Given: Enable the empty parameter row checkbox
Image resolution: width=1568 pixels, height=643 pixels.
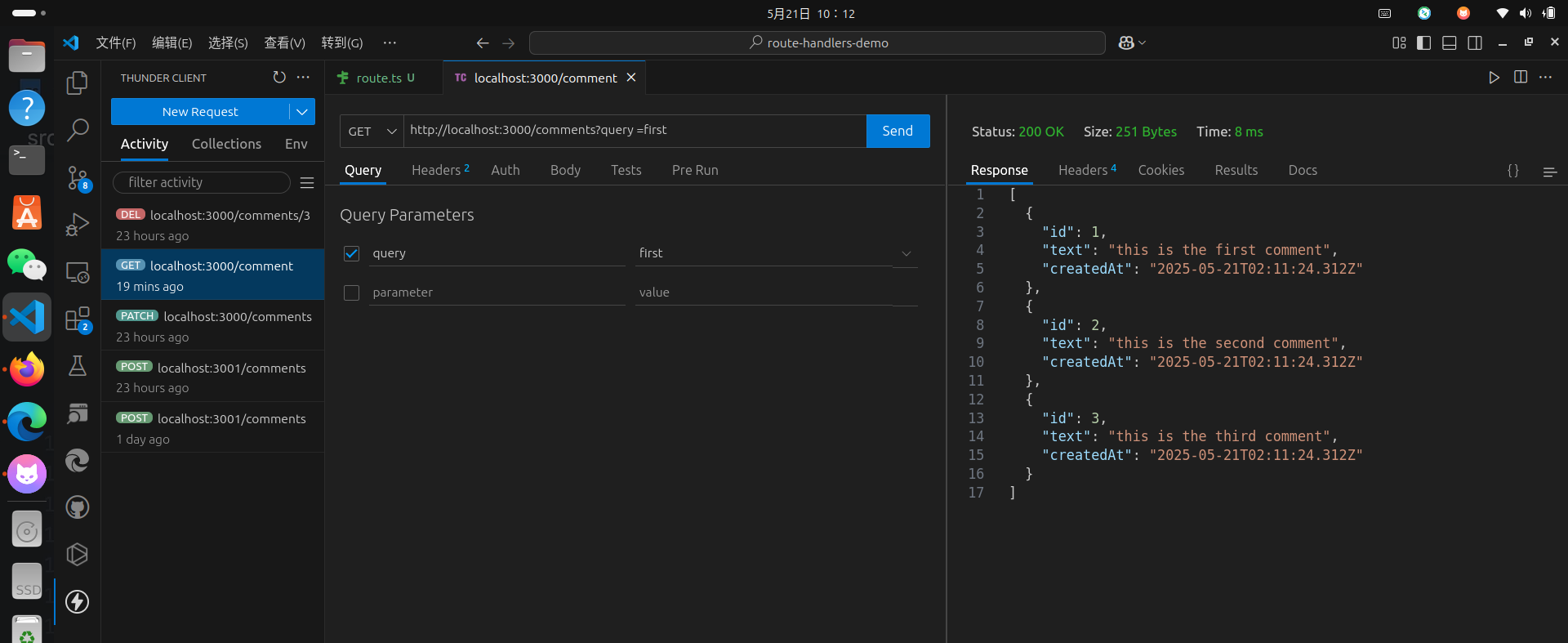Looking at the screenshot, I should click(352, 292).
